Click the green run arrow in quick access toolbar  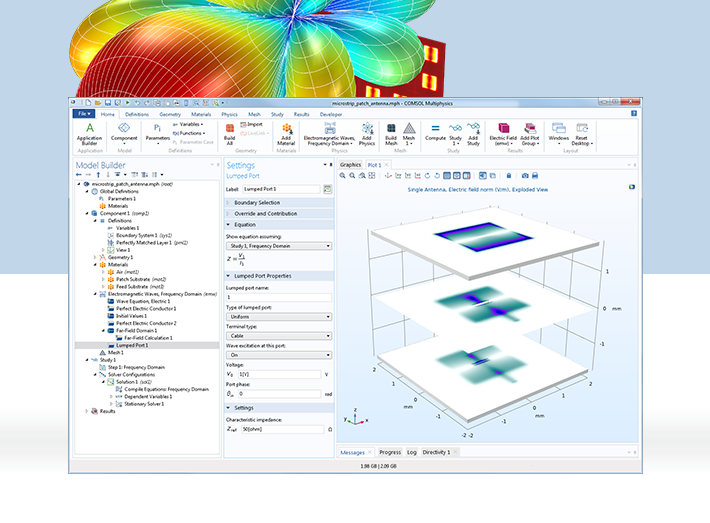128,103
